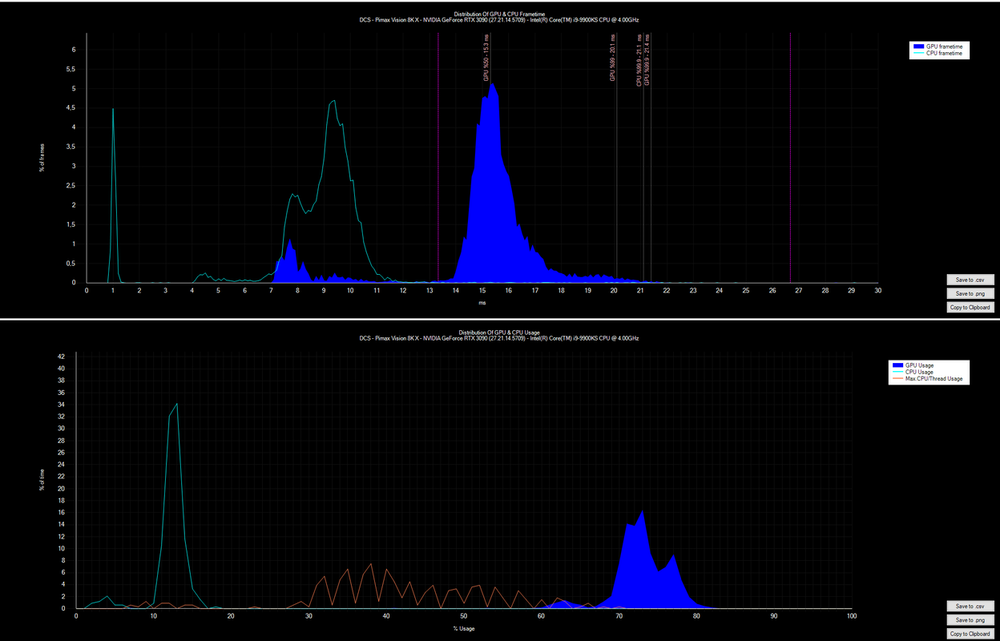Click the '42' tick on the usage y-axis
1000x641 pixels.
[x=62, y=356]
